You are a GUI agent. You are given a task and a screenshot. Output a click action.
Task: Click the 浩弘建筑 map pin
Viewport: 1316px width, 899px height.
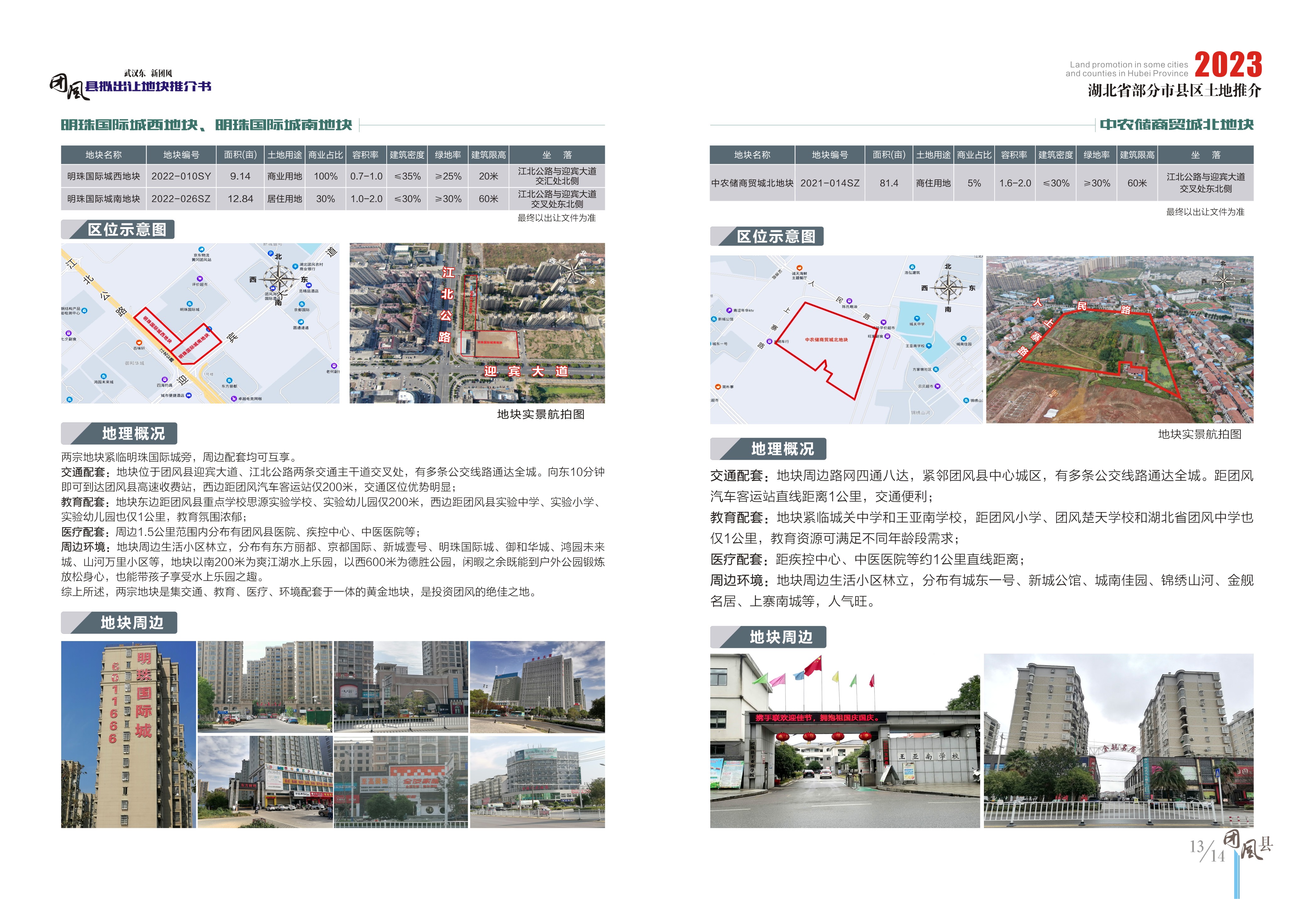pyautogui.click(x=912, y=267)
